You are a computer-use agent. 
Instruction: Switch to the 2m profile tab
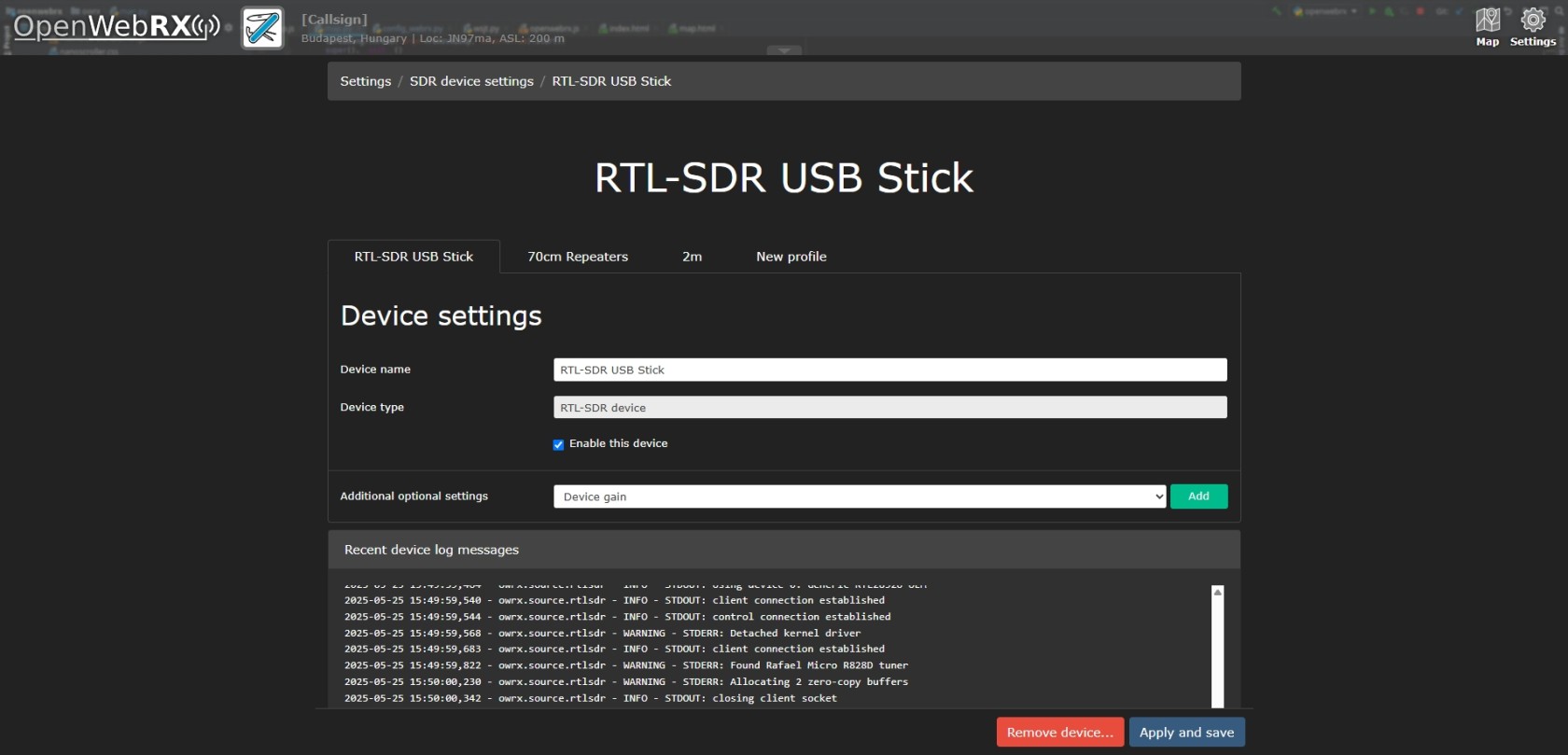click(x=692, y=257)
